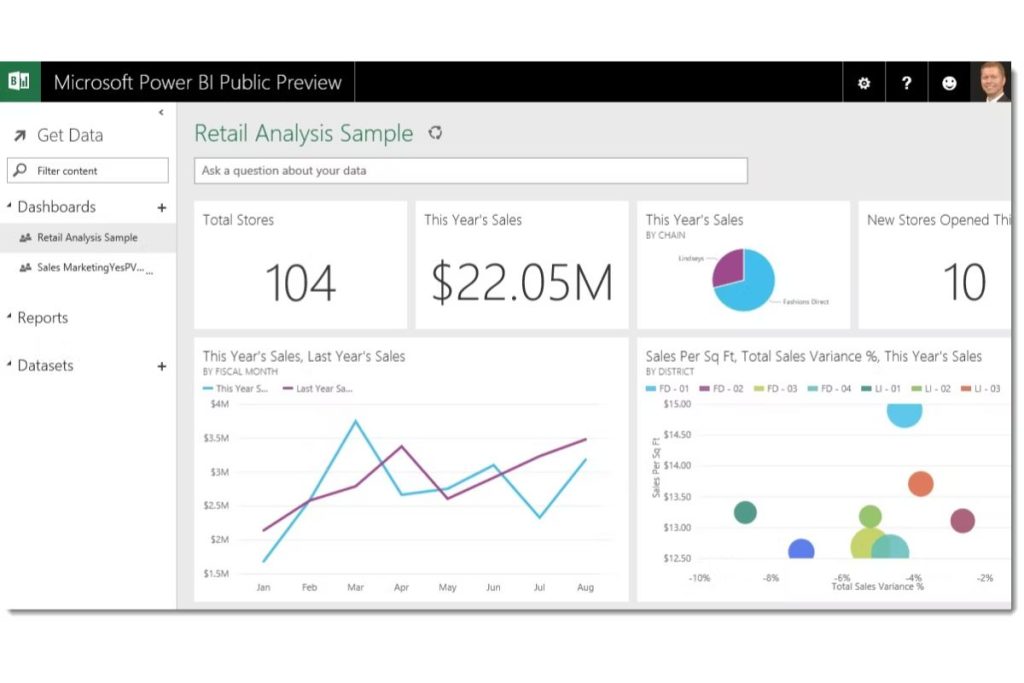
Task: Click LI - 03 legend entry
Action: click(x=980, y=389)
